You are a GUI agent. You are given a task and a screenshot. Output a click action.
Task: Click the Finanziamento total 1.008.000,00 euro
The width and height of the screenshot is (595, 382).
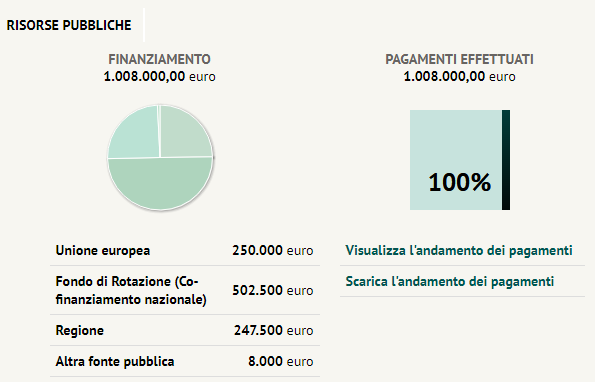click(159, 76)
